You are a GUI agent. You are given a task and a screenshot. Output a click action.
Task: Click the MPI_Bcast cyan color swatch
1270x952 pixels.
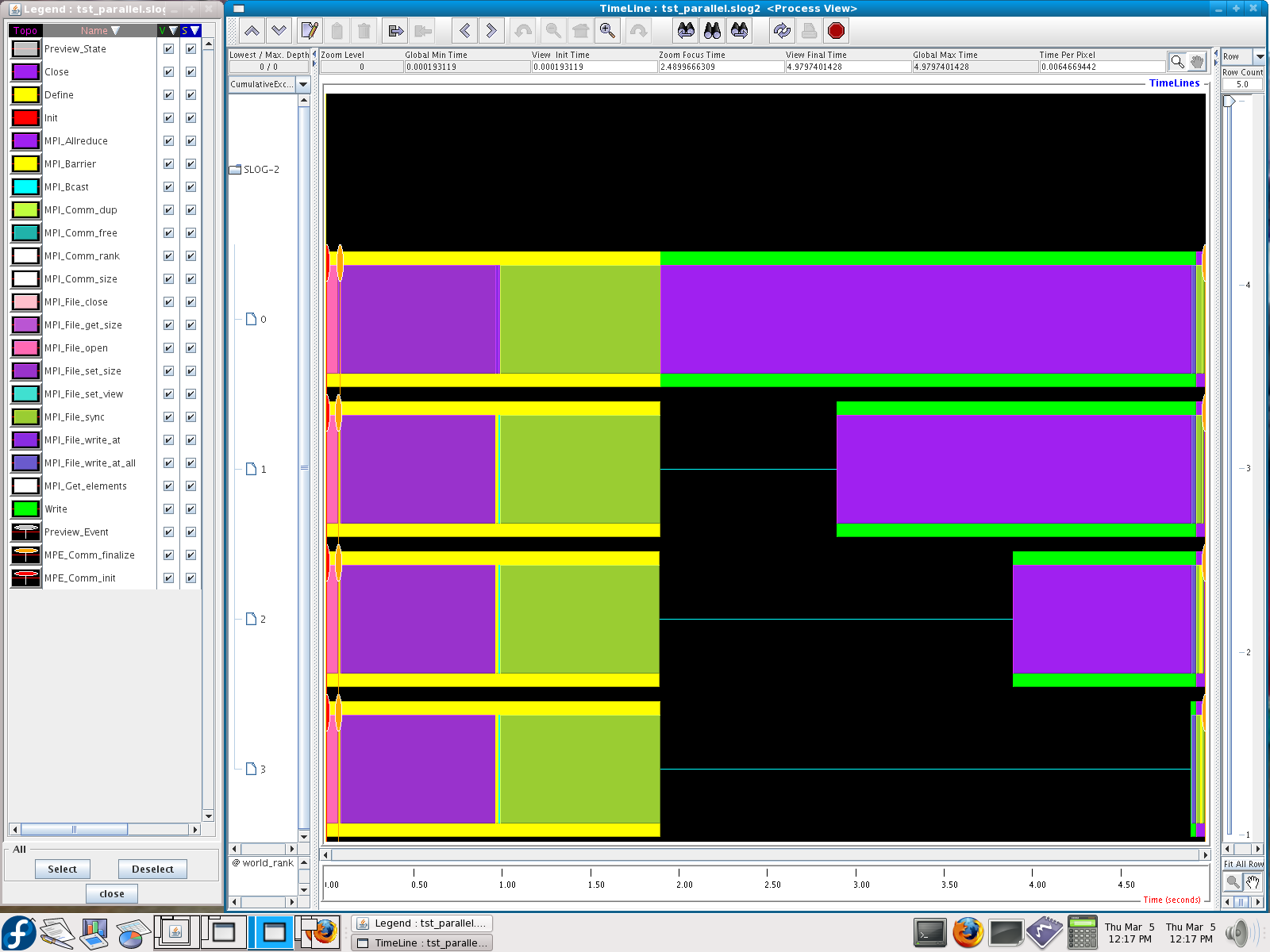pyautogui.click(x=25, y=187)
